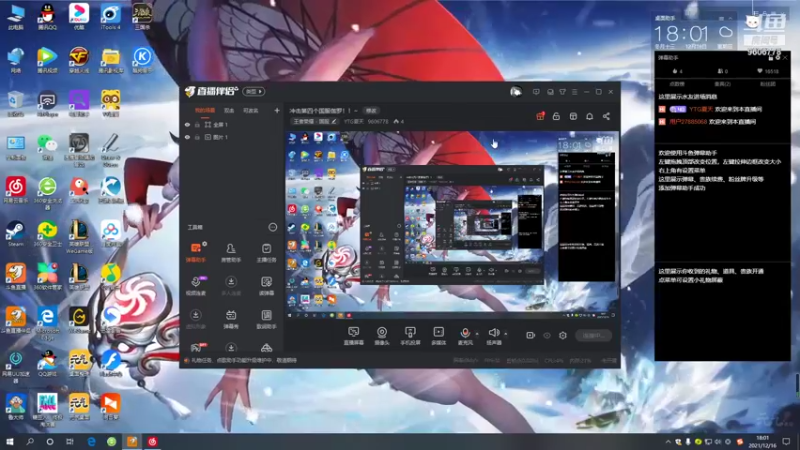
Task: Open the video link tool with purple badge
Action: click(196, 285)
